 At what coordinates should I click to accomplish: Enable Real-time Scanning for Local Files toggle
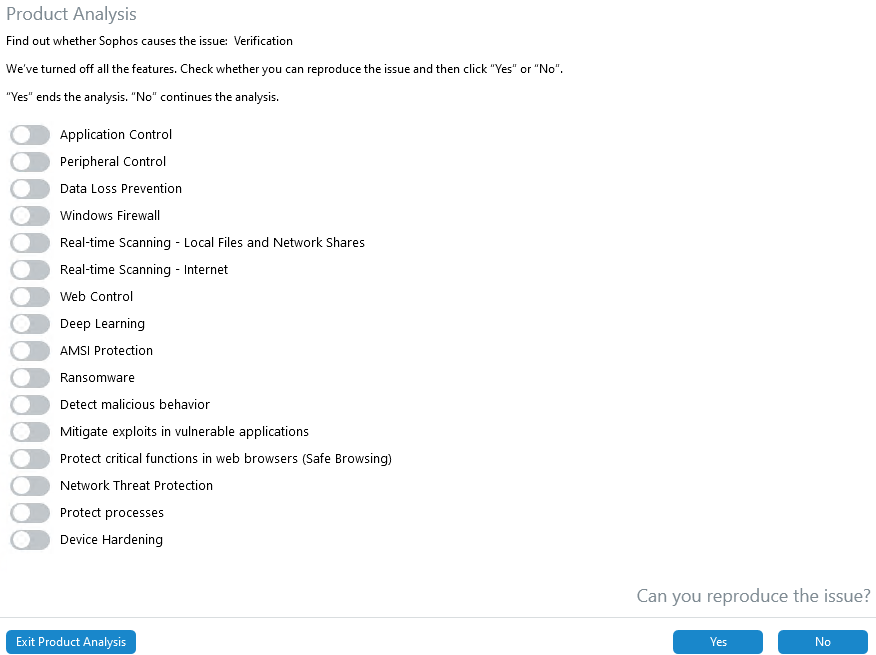click(x=30, y=243)
